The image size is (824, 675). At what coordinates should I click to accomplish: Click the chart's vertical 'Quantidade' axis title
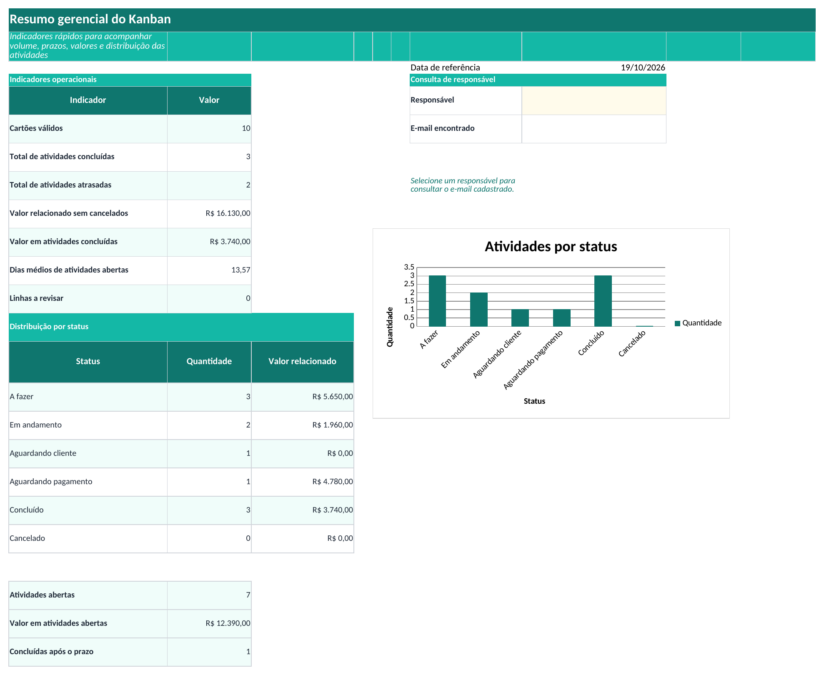(x=390, y=327)
